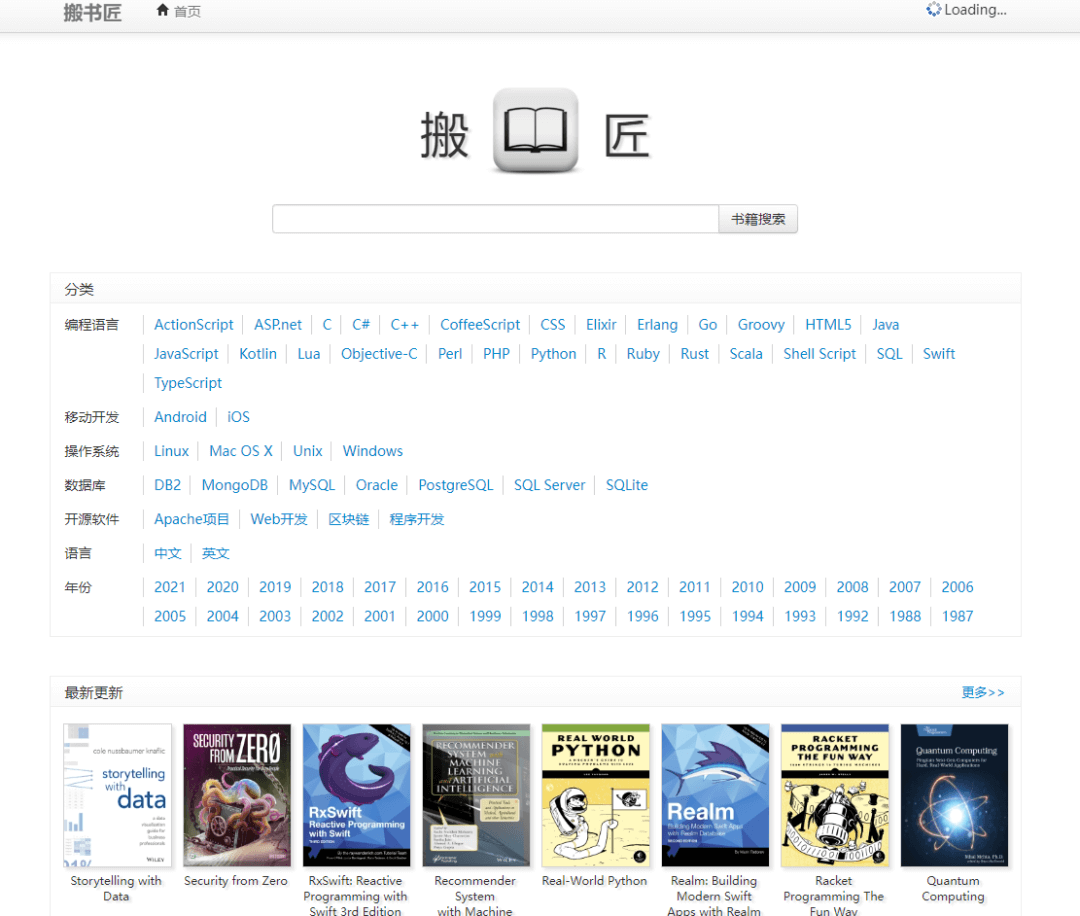This screenshot has width=1080, height=916.
Task: Go to 首页 in the top navigation
Action: tap(187, 12)
